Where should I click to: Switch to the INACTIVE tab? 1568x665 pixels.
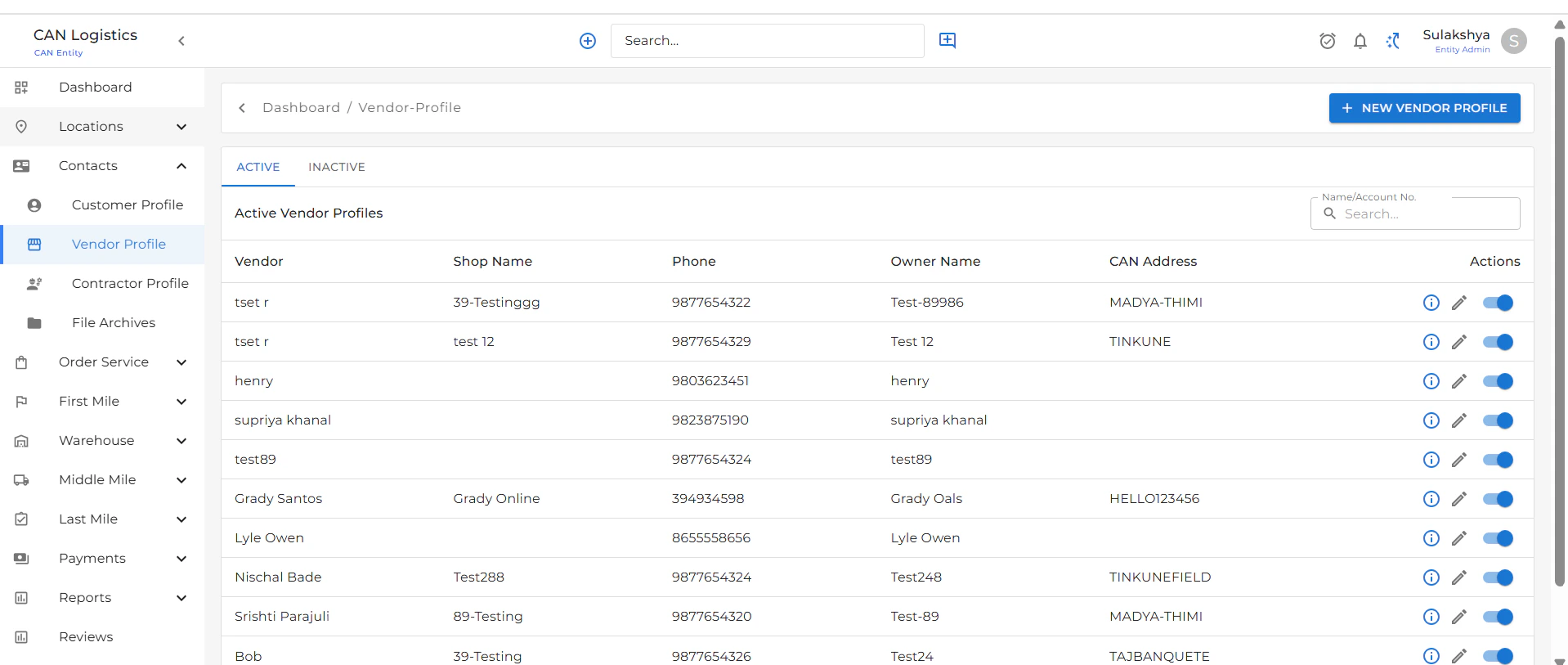tap(337, 167)
